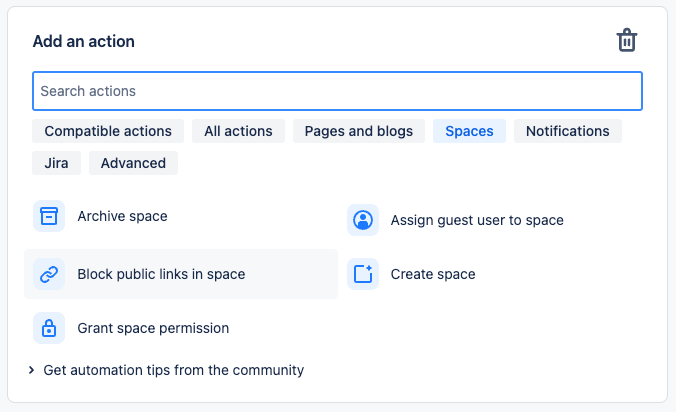The width and height of the screenshot is (676, 412).
Task: Open community automation tips link
Action: coord(173,370)
